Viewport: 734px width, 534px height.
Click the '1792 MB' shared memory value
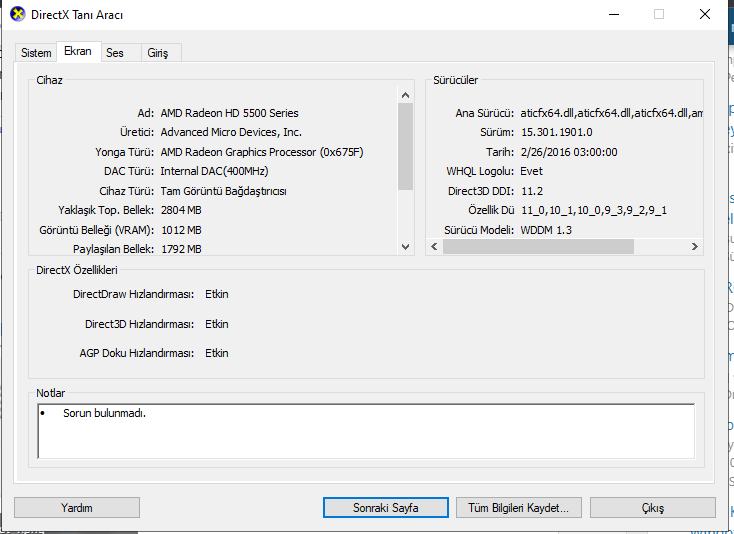[x=181, y=249]
